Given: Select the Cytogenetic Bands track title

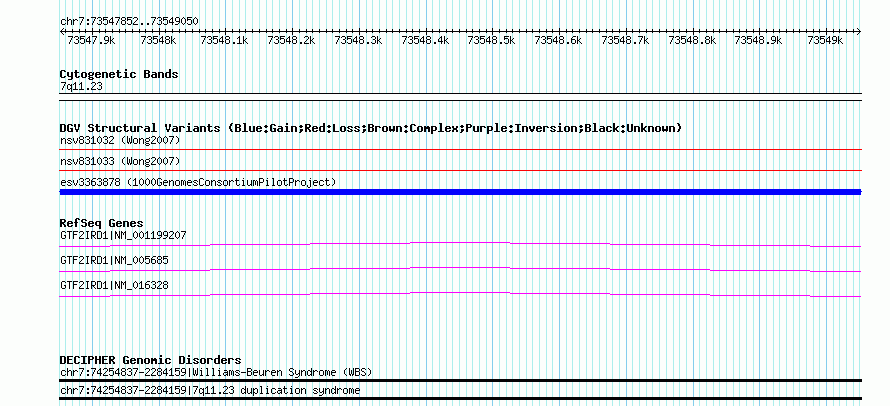Looking at the screenshot, I should [119, 74].
